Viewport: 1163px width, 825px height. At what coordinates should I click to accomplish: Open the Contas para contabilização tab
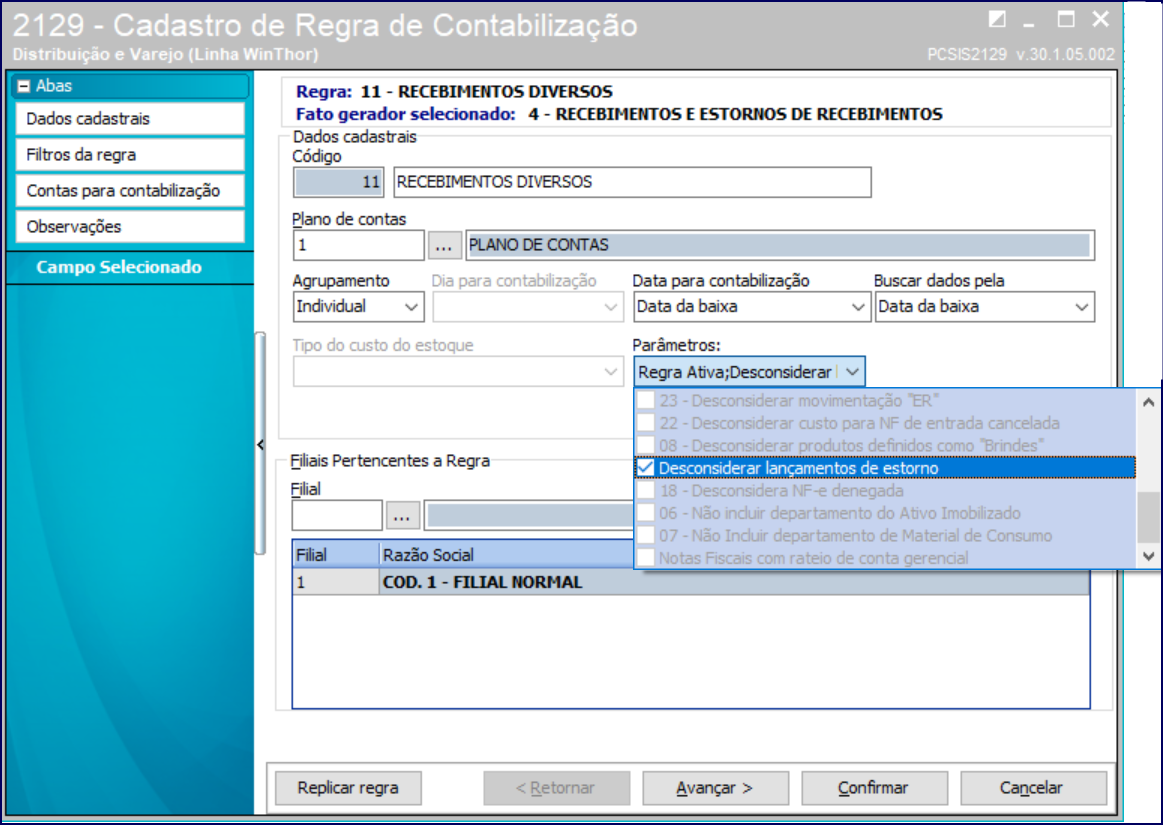pyautogui.click(x=130, y=191)
